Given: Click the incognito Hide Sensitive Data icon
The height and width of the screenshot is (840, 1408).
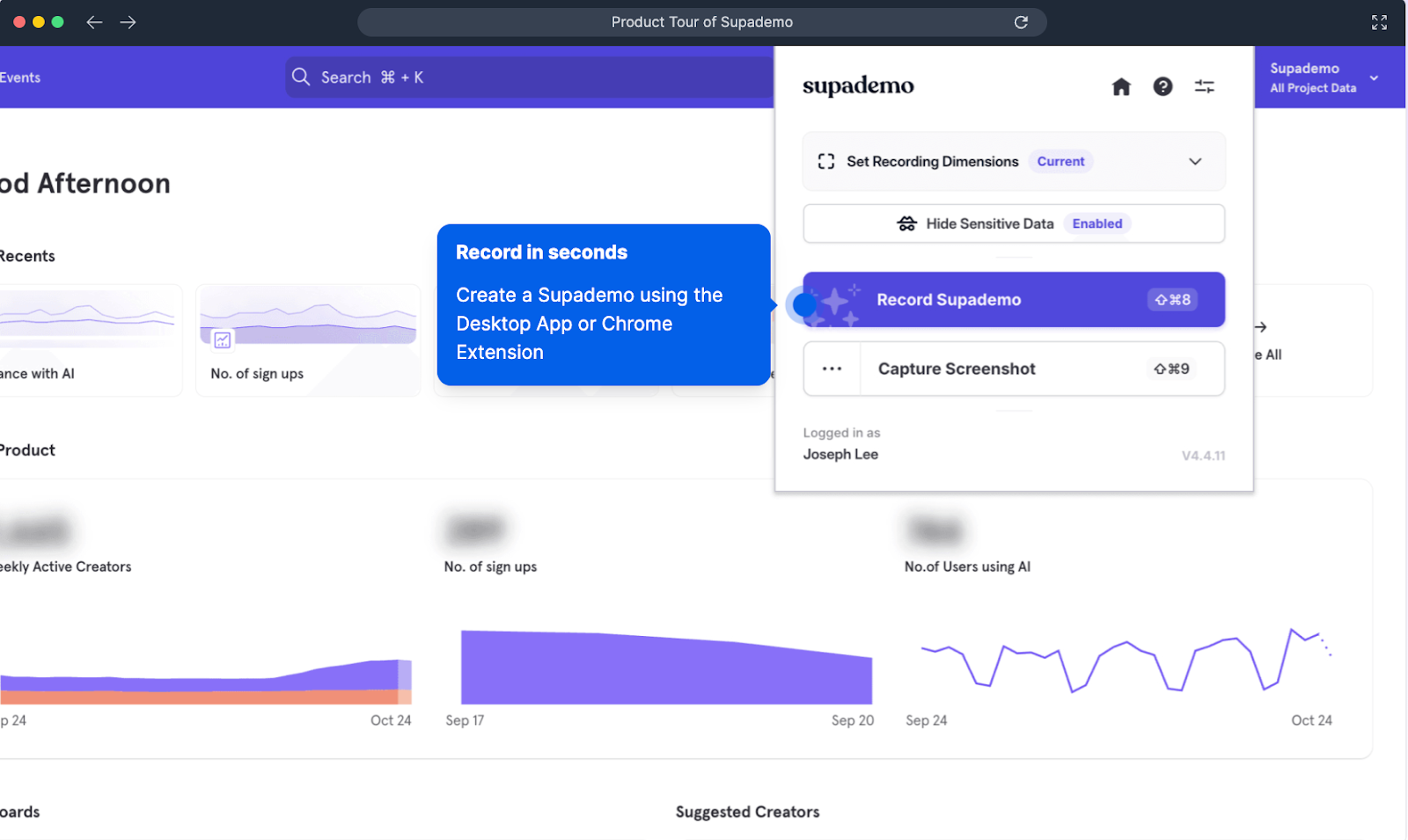Looking at the screenshot, I should (906, 223).
